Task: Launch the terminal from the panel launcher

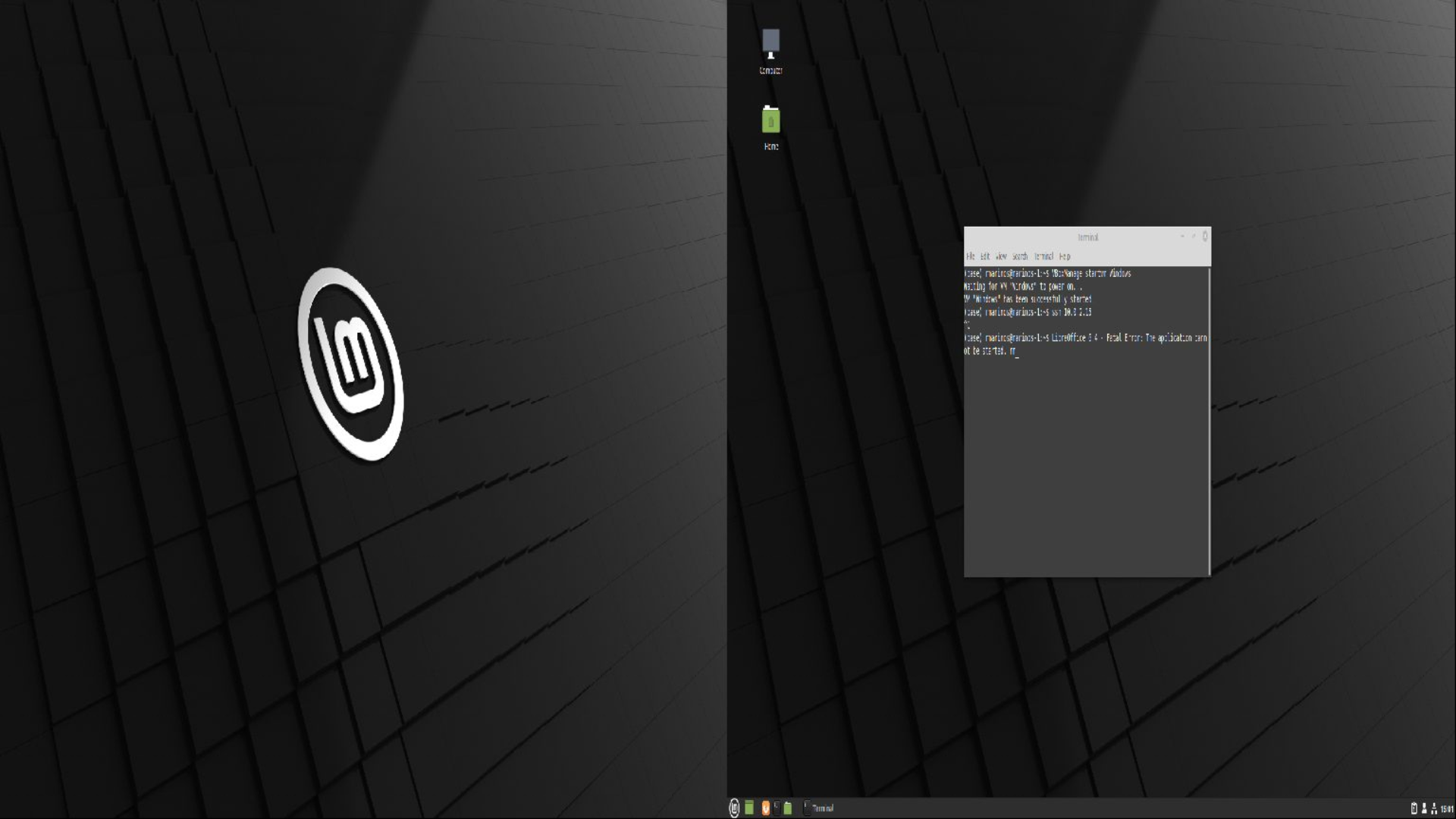Action: tap(777, 808)
